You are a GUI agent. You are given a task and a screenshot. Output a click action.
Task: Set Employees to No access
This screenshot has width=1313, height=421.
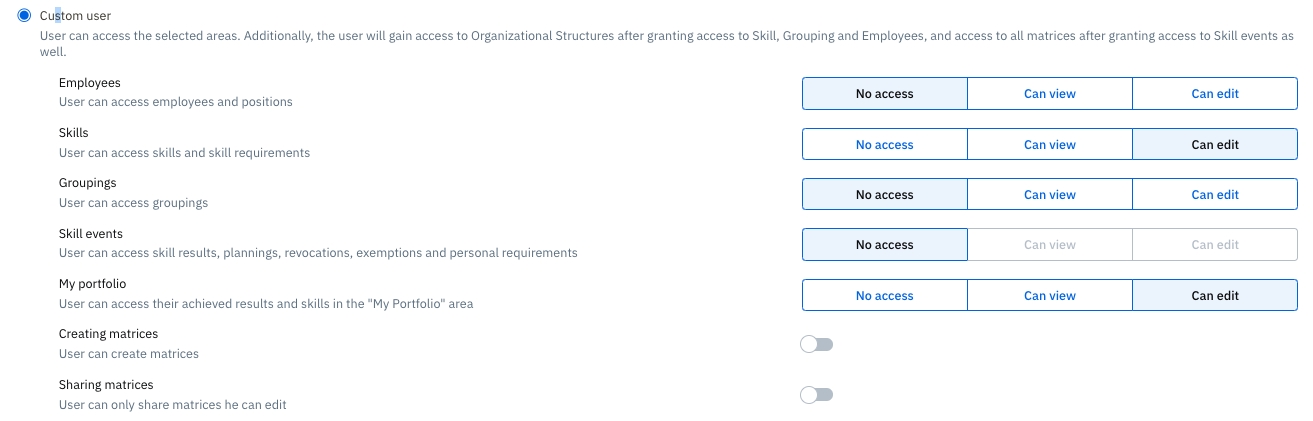tap(884, 94)
